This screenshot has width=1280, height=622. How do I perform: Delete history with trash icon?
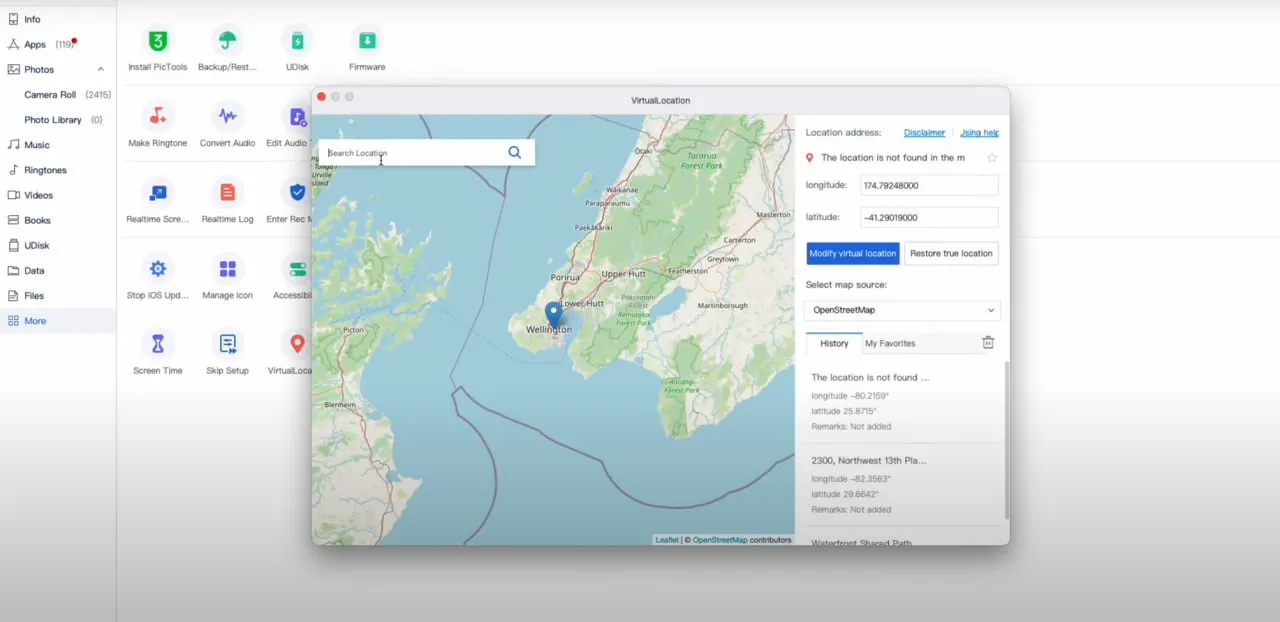coord(988,342)
